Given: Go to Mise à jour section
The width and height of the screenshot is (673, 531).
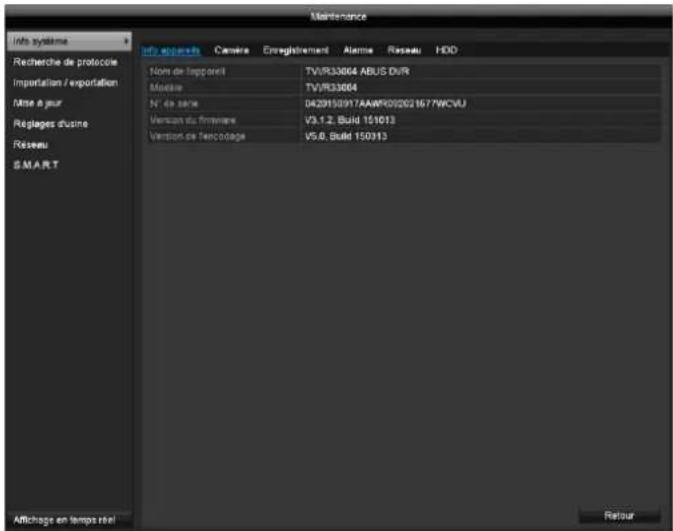Looking at the screenshot, I should click(x=37, y=103).
